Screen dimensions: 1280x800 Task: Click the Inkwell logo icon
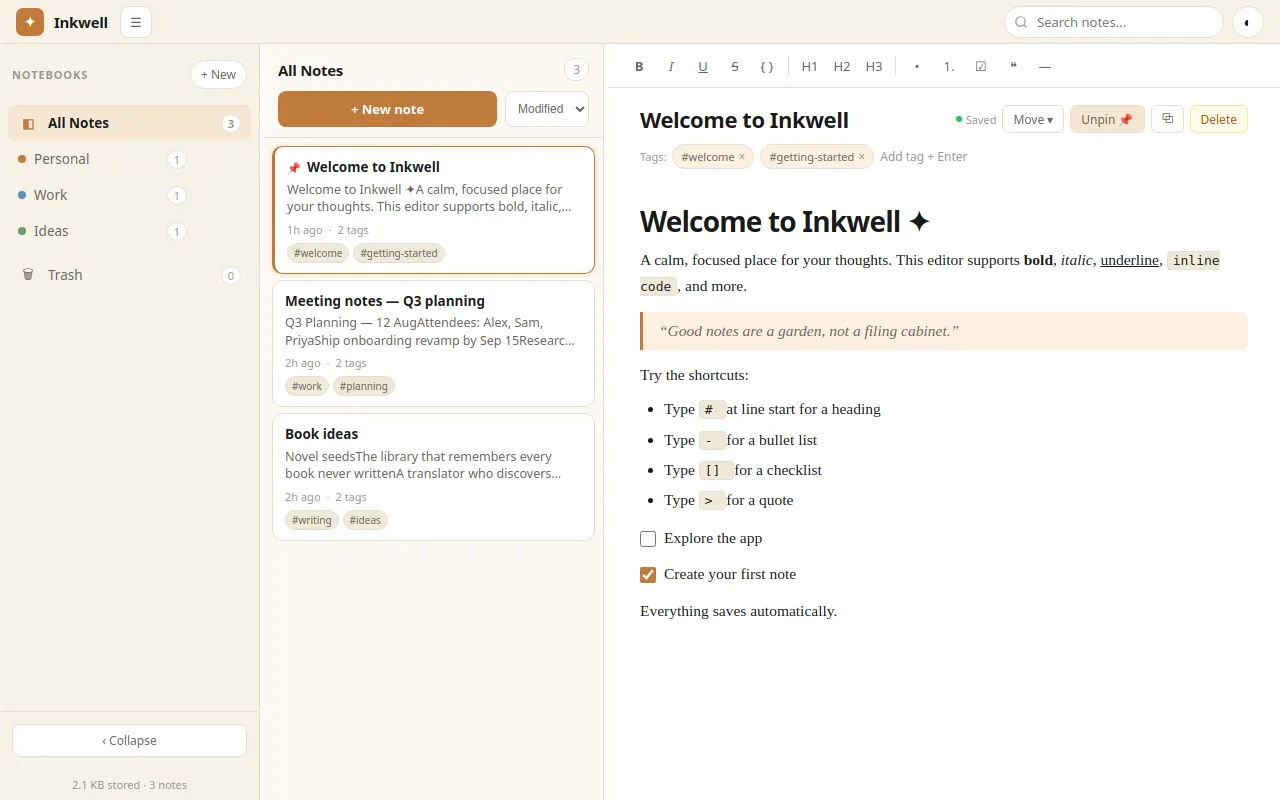[x=30, y=22]
